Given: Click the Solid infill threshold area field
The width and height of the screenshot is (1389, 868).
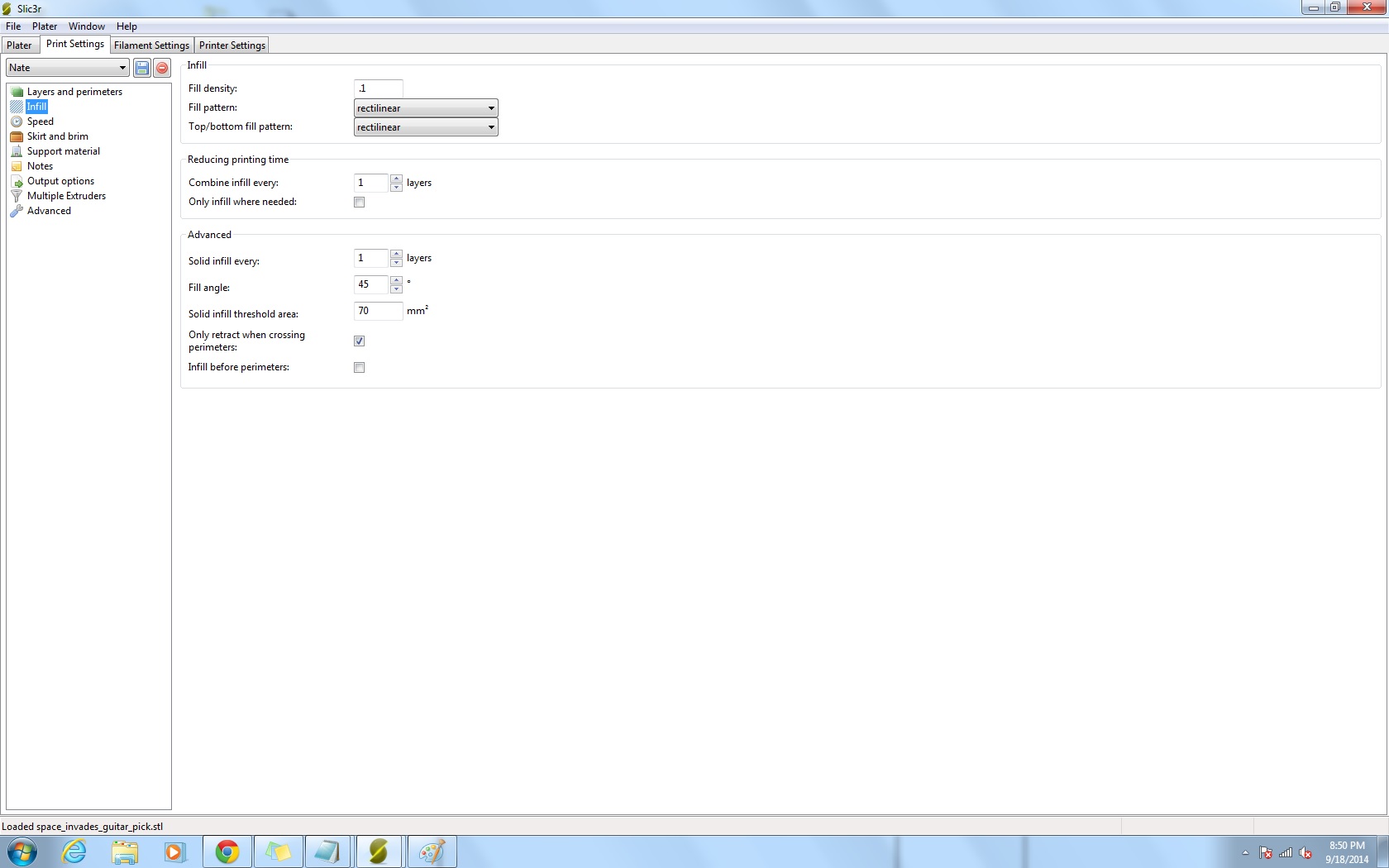Looking at the screenshot, I should pos(378,311).
